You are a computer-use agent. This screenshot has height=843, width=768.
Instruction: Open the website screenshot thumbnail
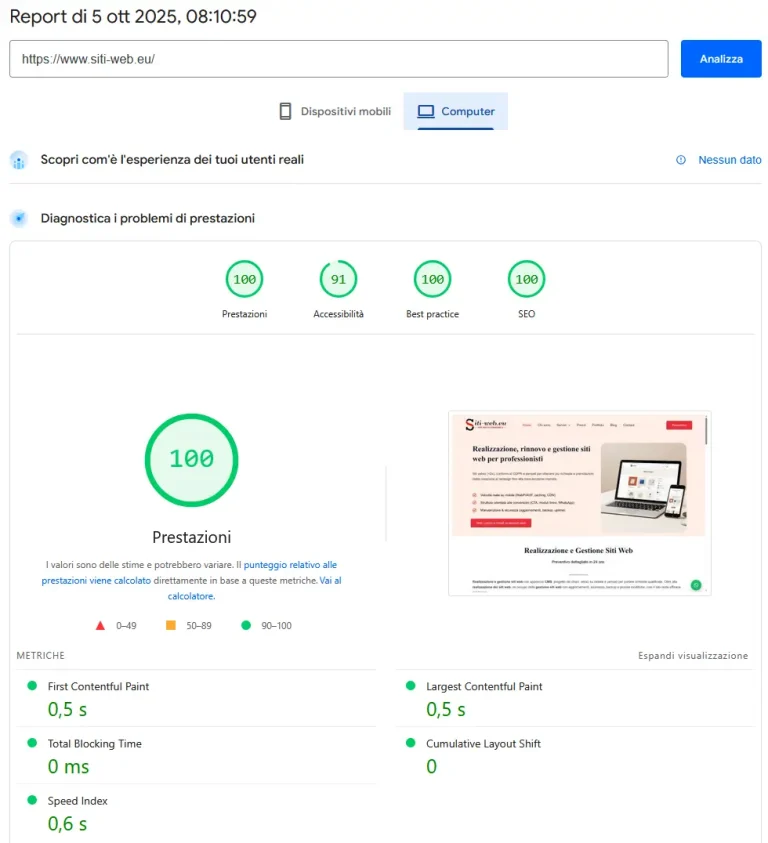pyautogui.click(x=579, y=503)
